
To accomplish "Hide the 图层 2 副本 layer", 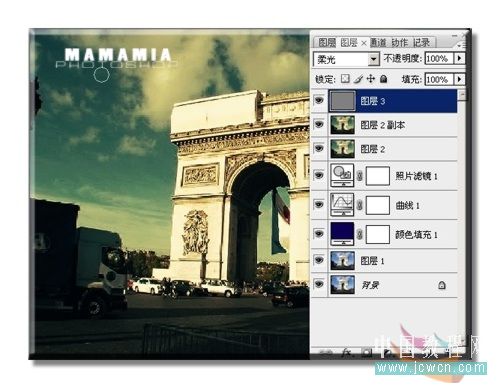I will pyautogui.click(x=319, y=124).
